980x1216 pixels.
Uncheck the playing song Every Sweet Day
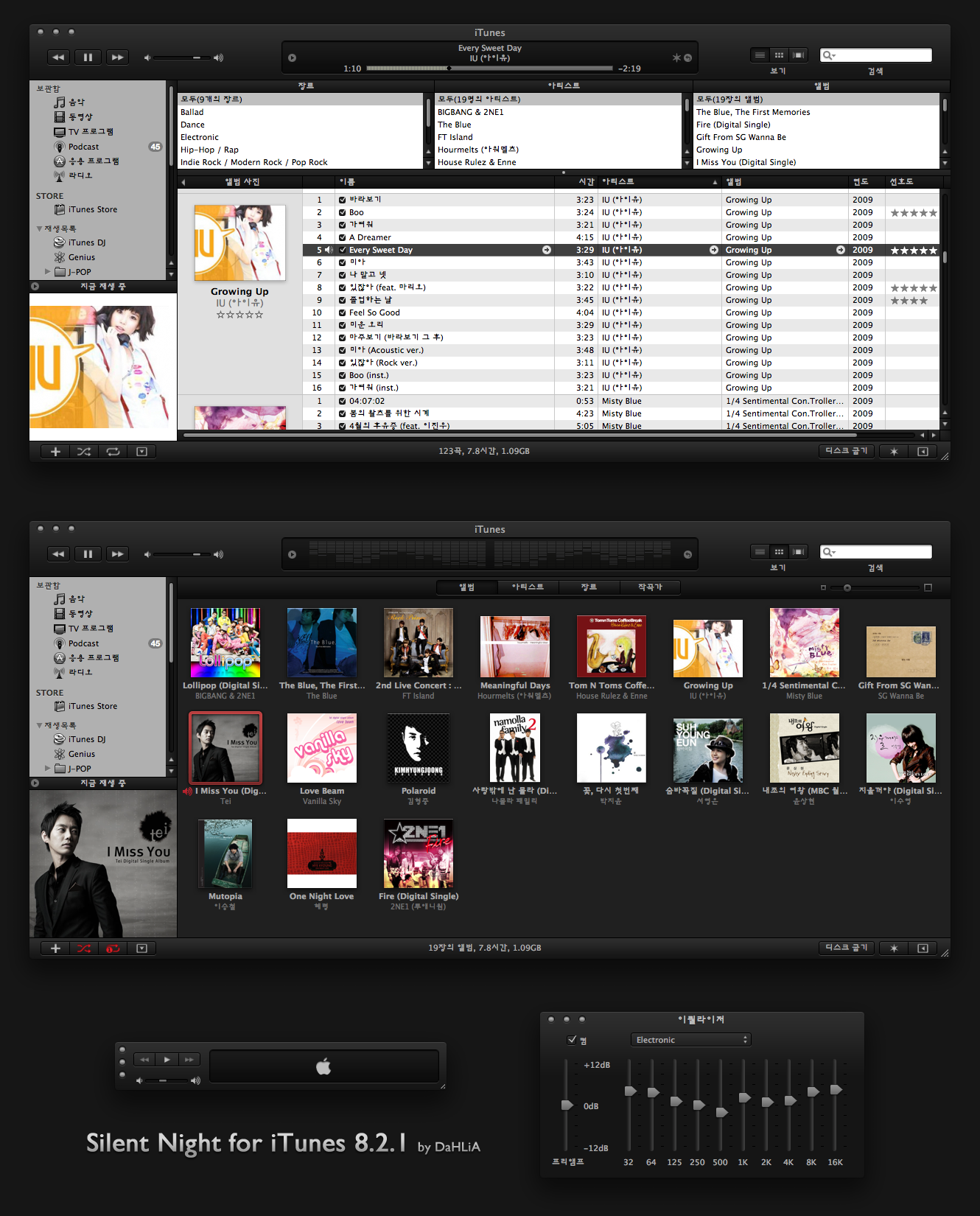tap(343, 250)
